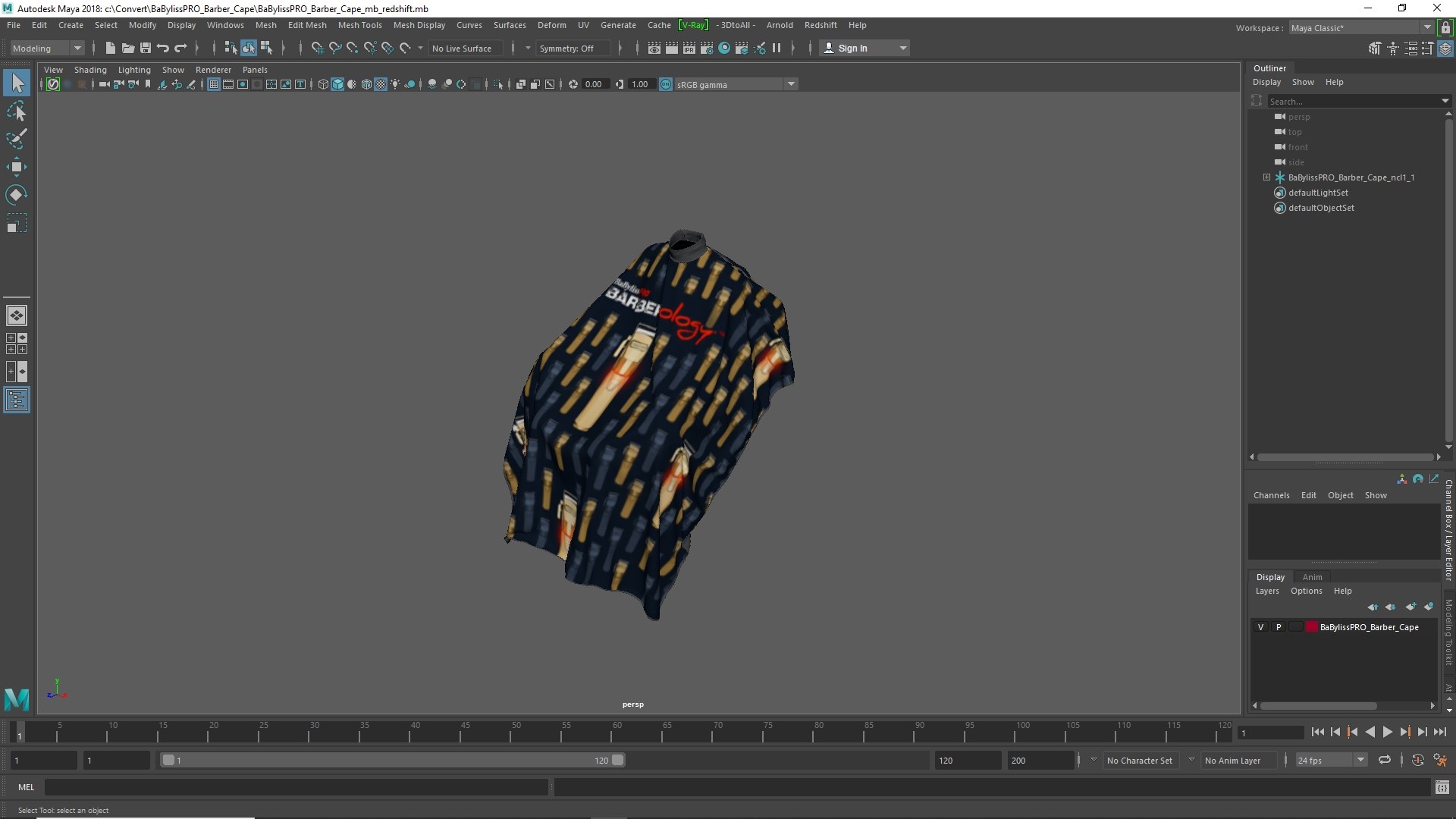The image size is (1456, 819).
Task: Open the Script Editor
Action: point(1442,787)
